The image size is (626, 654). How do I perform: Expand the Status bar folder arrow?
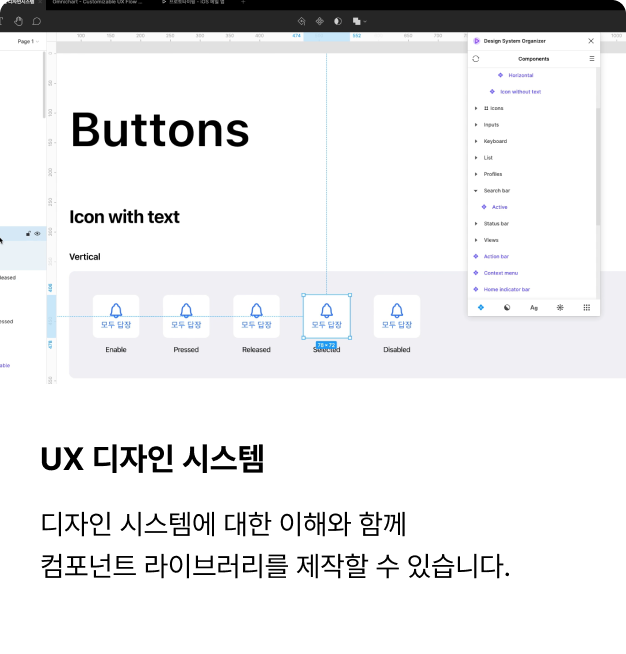tap(476, 224)
